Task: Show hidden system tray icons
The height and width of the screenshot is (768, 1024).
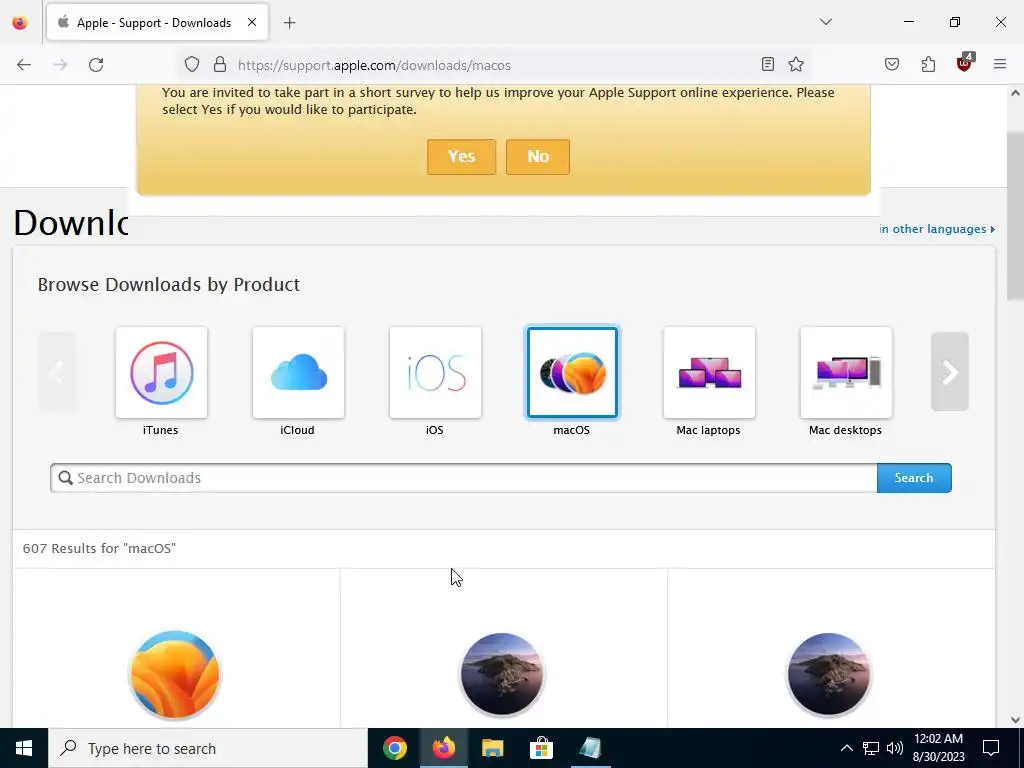Action: 846,748
